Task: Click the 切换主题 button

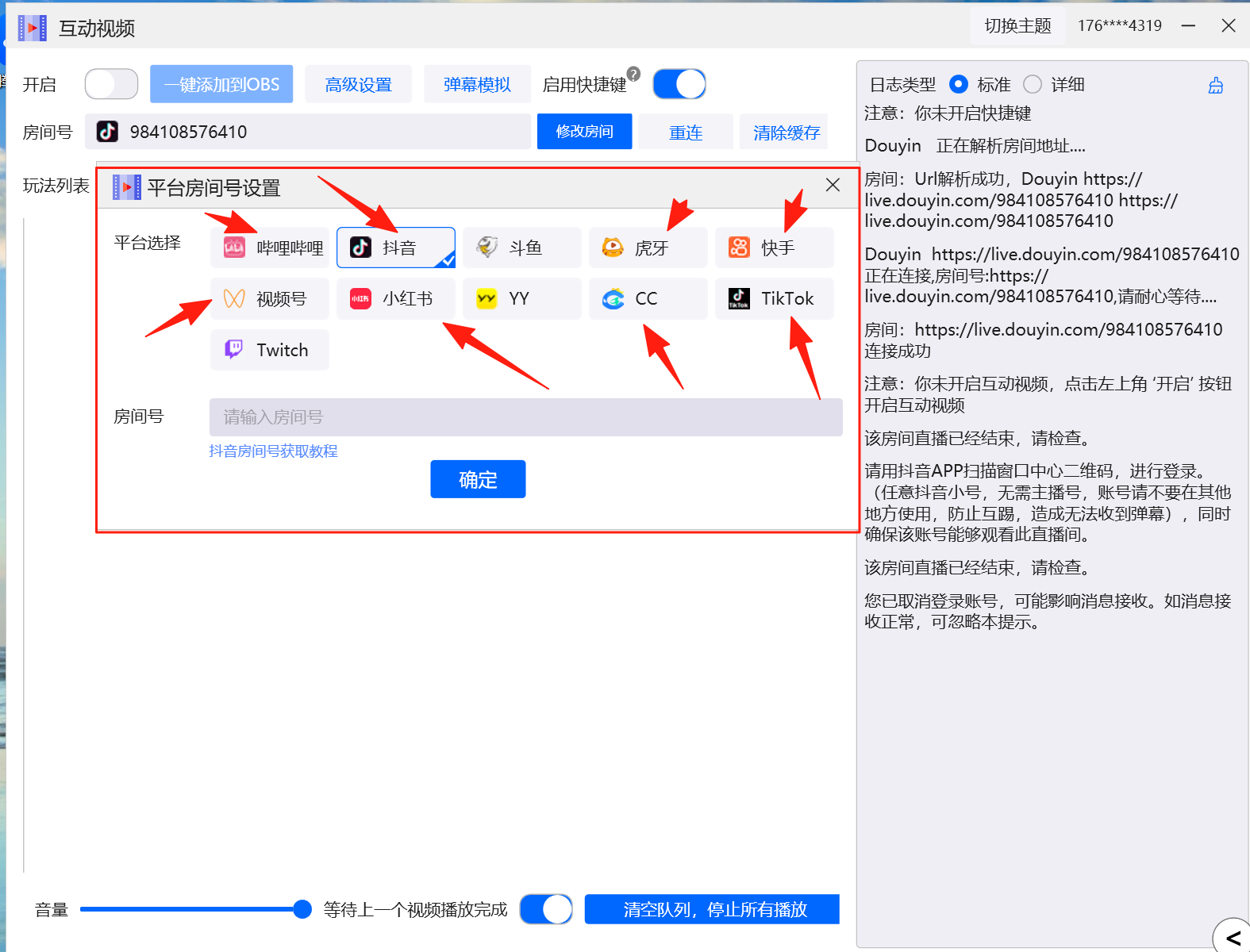Action: coord(1017,26)
